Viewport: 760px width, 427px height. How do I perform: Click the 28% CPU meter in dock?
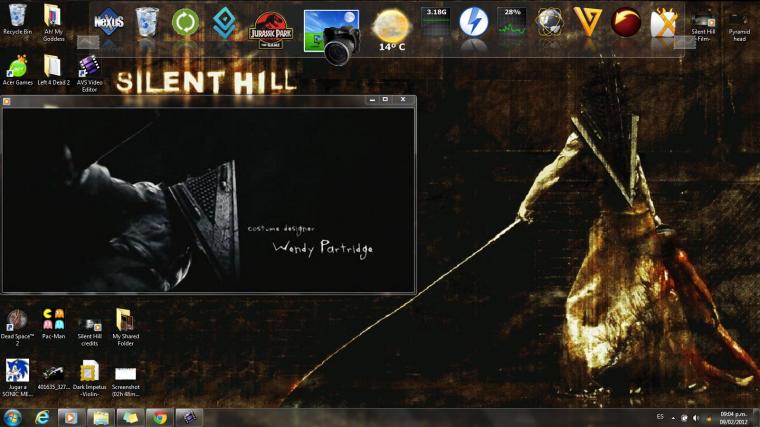pos(512,22)
